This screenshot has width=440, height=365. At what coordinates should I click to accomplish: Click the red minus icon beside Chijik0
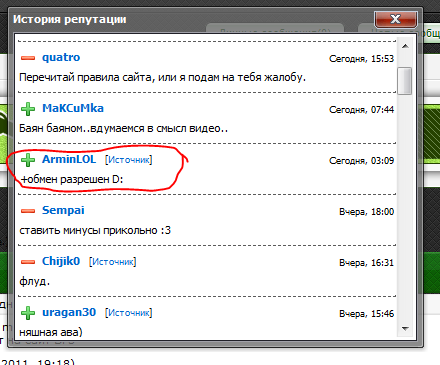pos(28,262)
